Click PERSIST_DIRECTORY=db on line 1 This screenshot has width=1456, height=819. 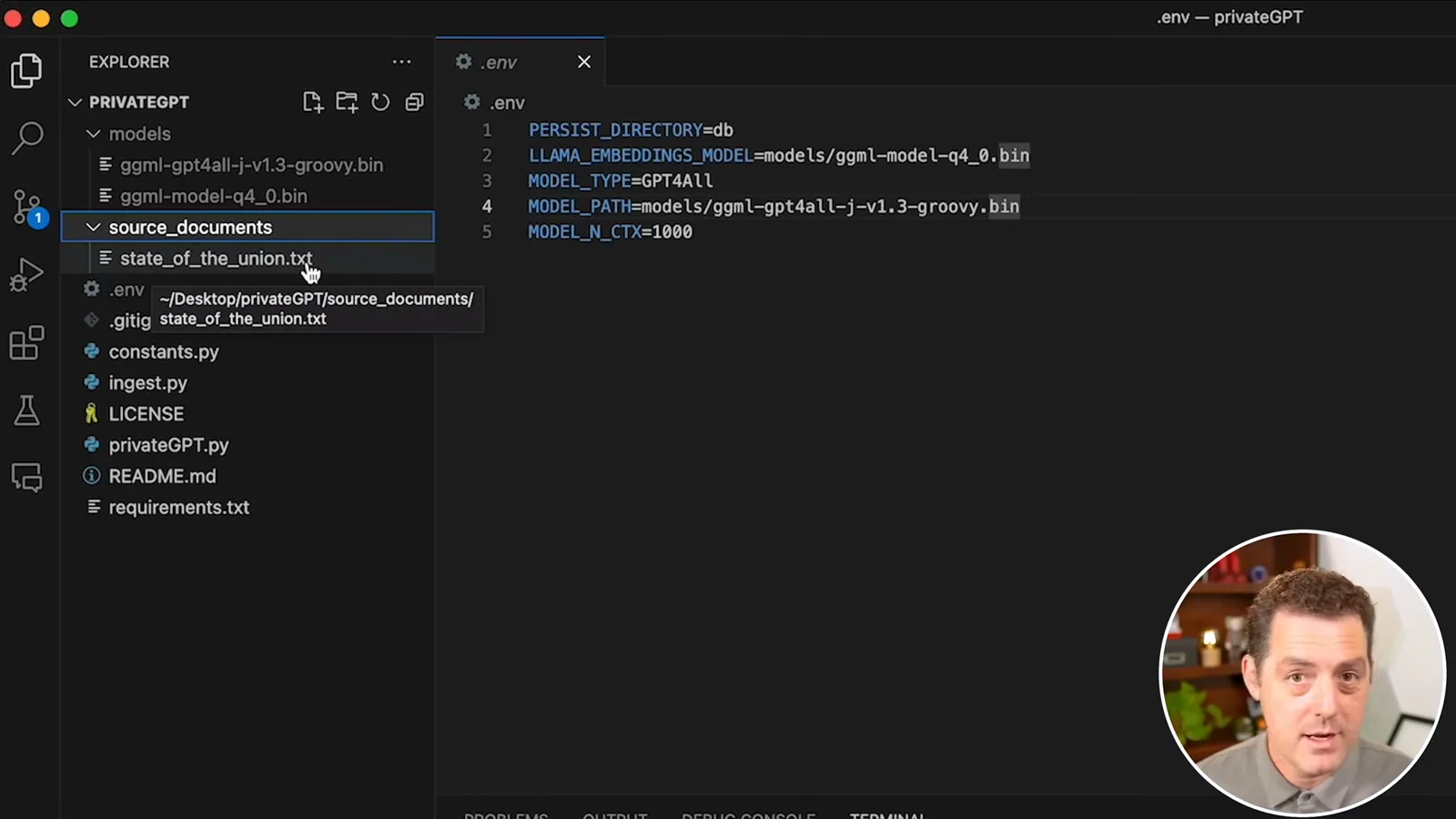point(631,130)
